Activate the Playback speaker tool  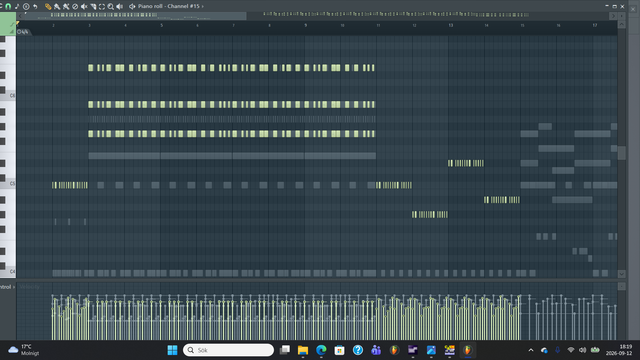pos(120,6)
